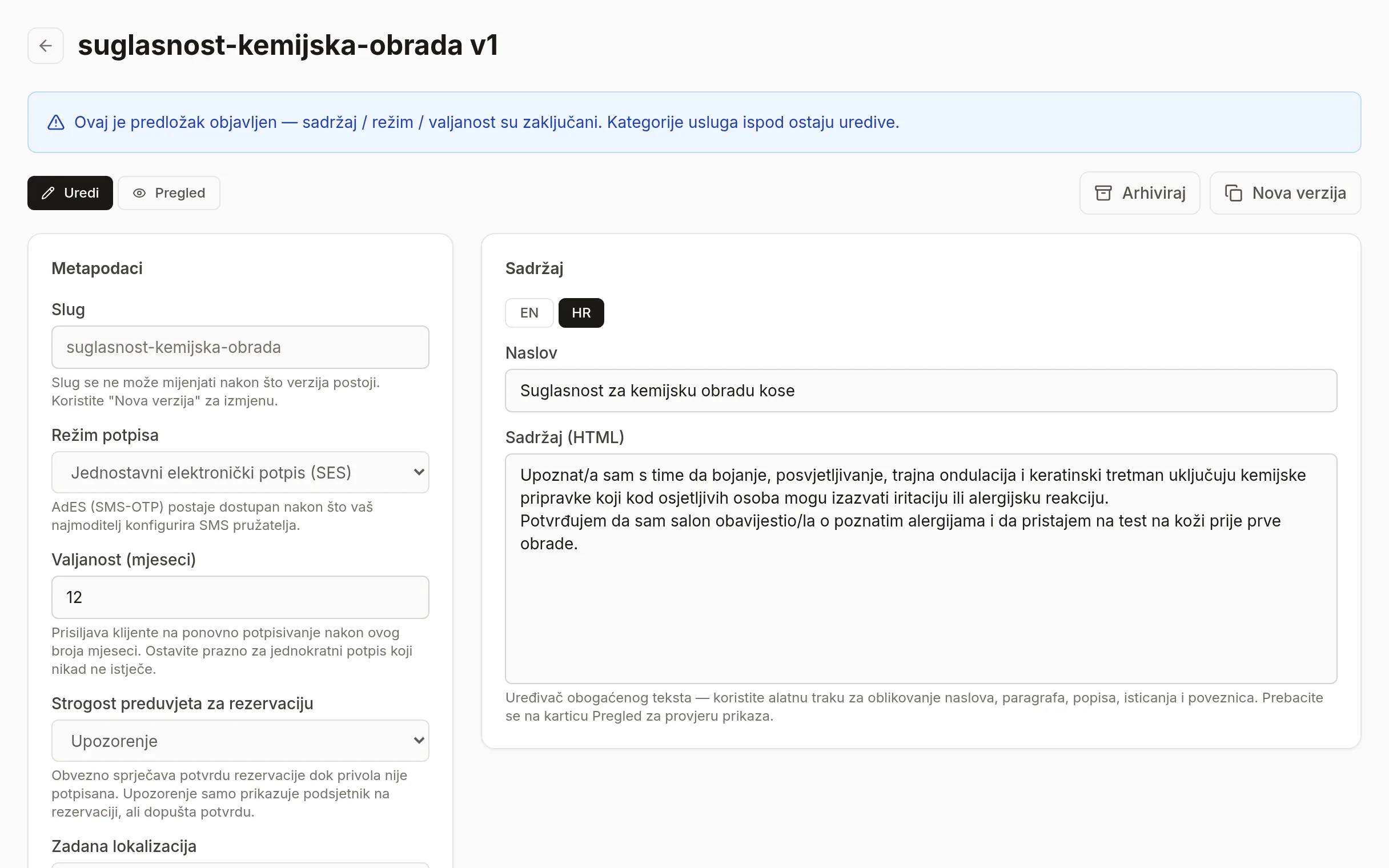Click the Uređivač obogaćenog teksta hint
Screen dimensions: 1389x868
click(x=914, y=707)
